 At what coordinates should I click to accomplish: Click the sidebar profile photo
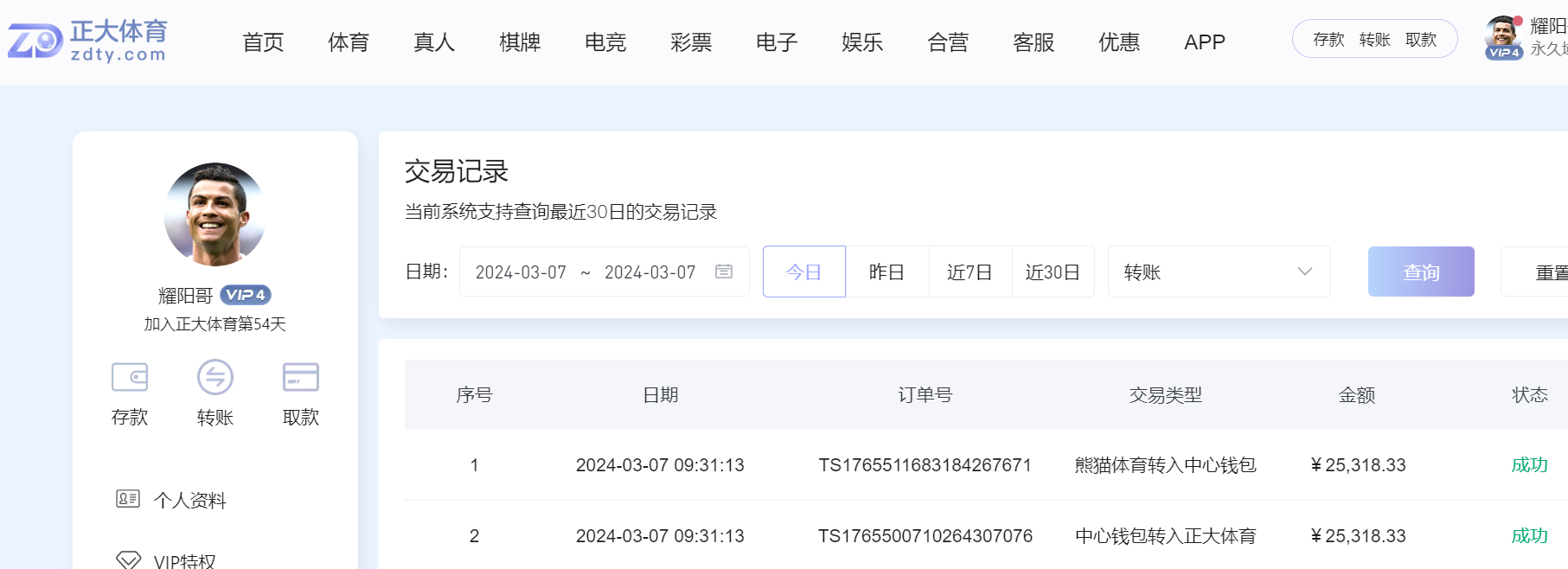coord(214,214)
